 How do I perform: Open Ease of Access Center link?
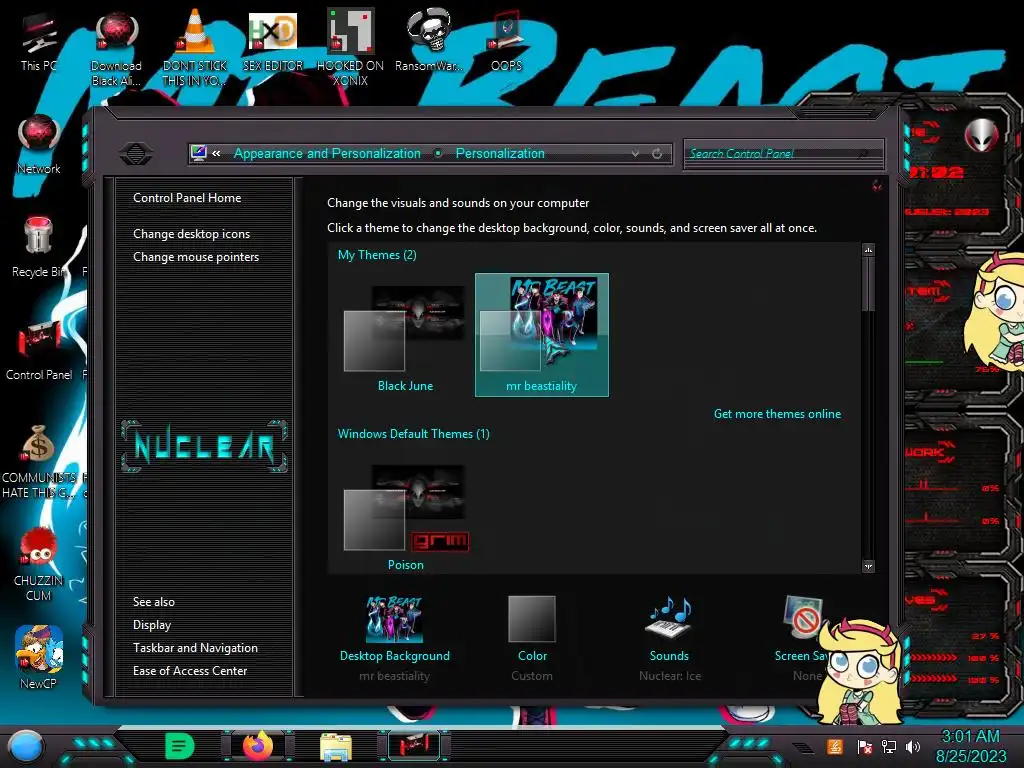190,671
